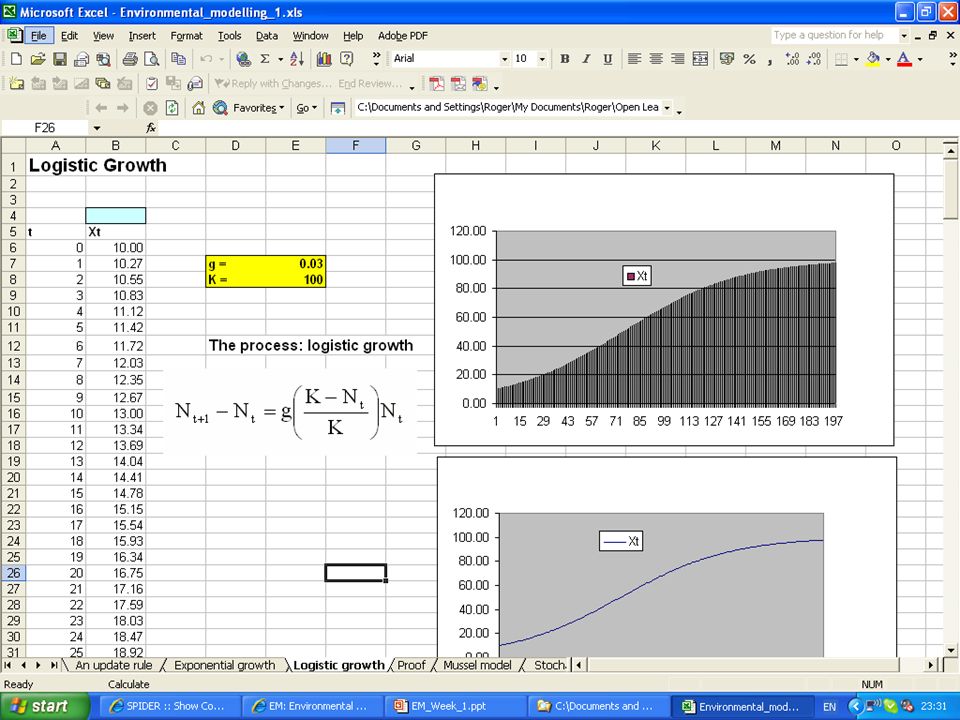Toggle Underline formatting
This screenshot has height=720, width=960.
pyautogui.click(x=607, y=59)
